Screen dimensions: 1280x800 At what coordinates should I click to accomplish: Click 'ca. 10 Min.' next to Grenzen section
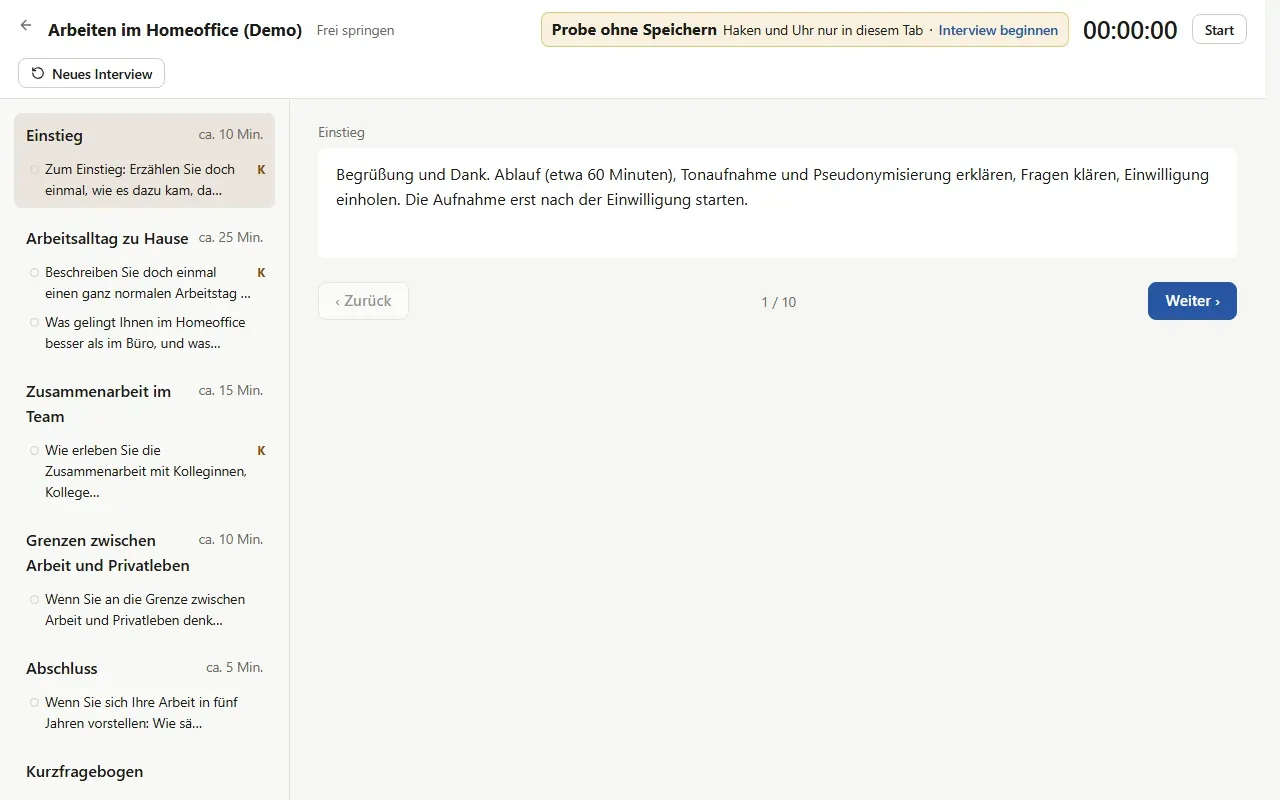(231, 539)
